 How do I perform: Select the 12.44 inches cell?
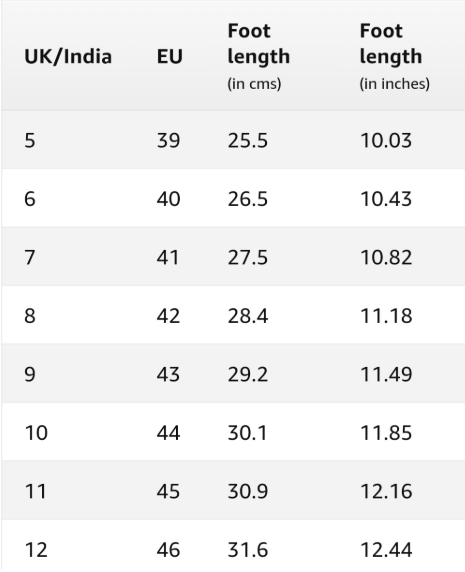click(386, 550)
